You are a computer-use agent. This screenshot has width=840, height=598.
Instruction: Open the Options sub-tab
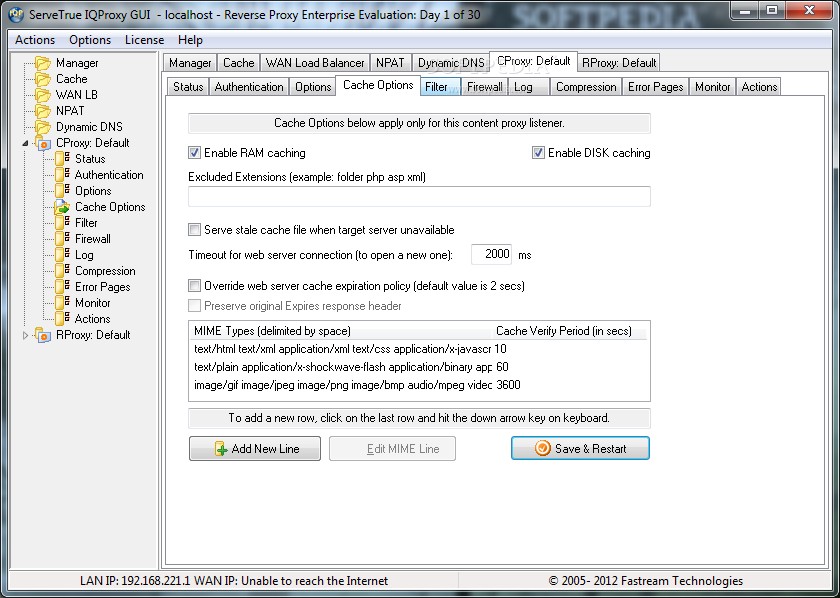click(x=313, y=87)
